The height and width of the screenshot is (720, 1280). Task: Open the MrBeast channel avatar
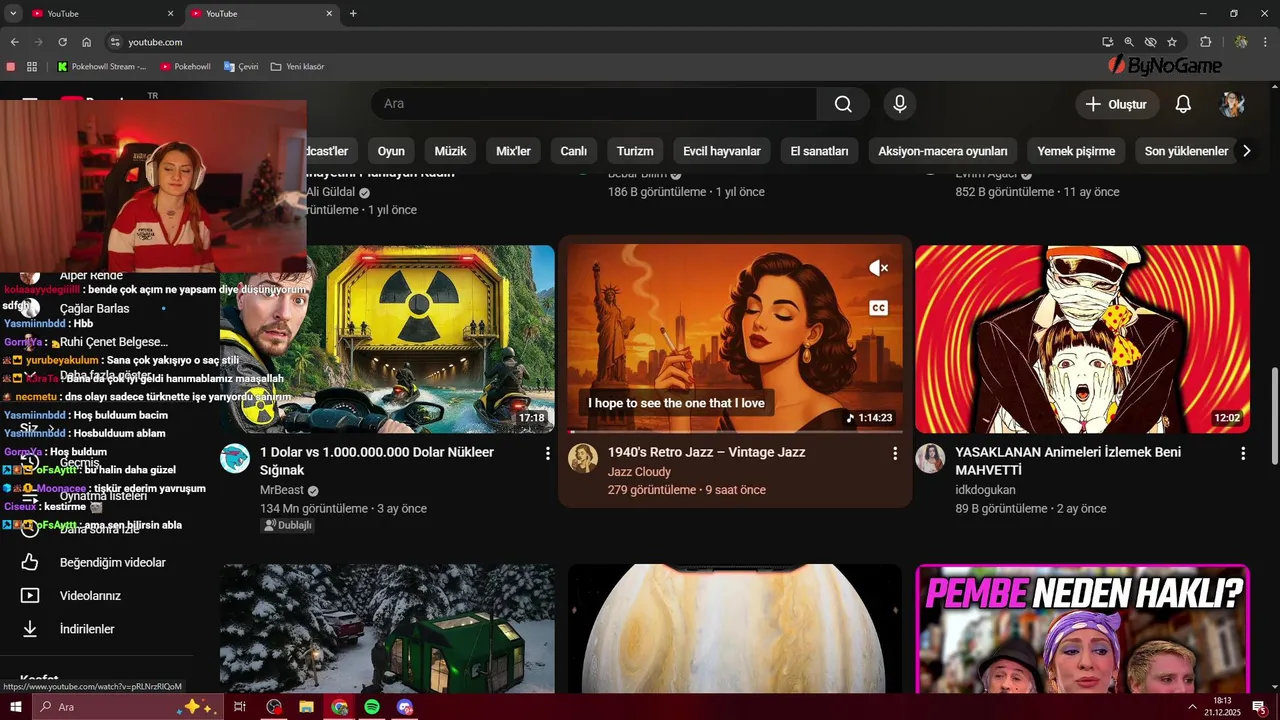click(235, 459)
